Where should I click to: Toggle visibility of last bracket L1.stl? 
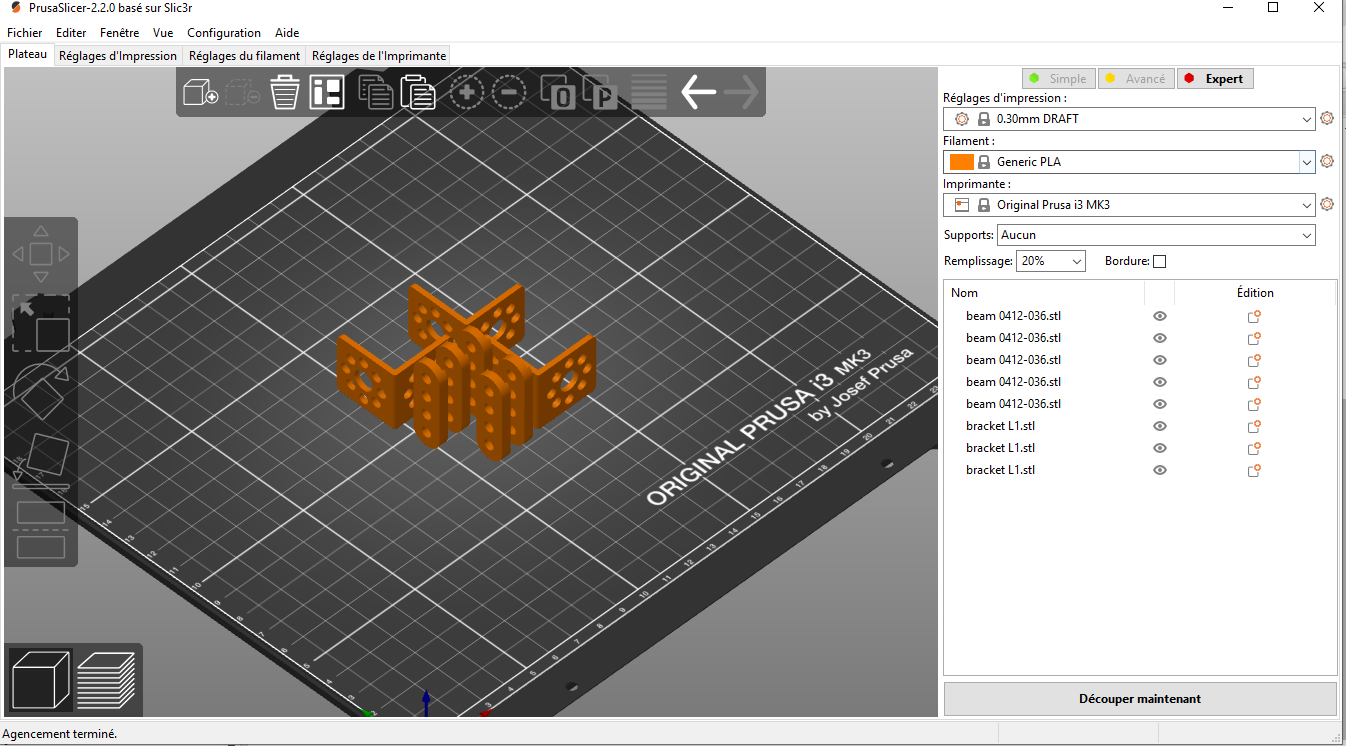coord(1160,470)
